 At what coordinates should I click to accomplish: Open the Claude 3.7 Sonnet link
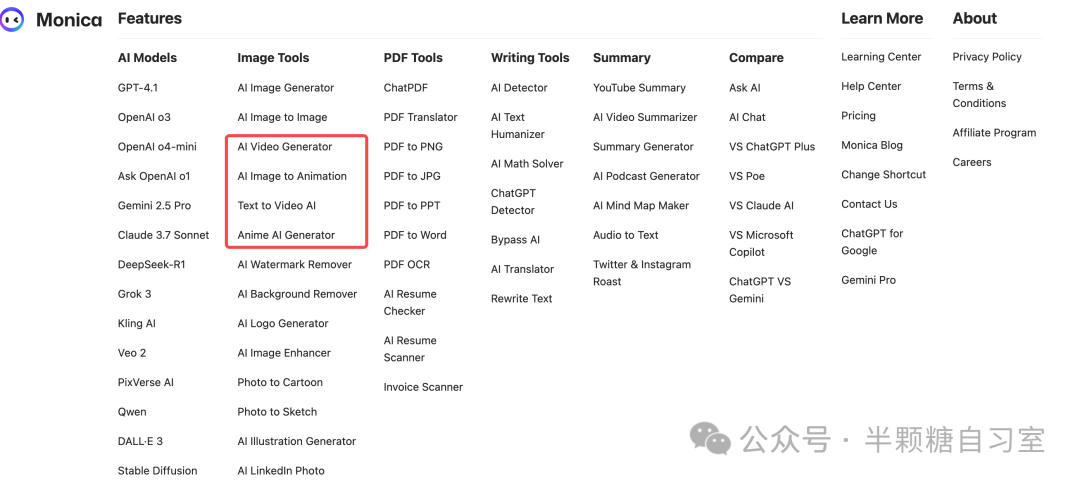point(163,235)
